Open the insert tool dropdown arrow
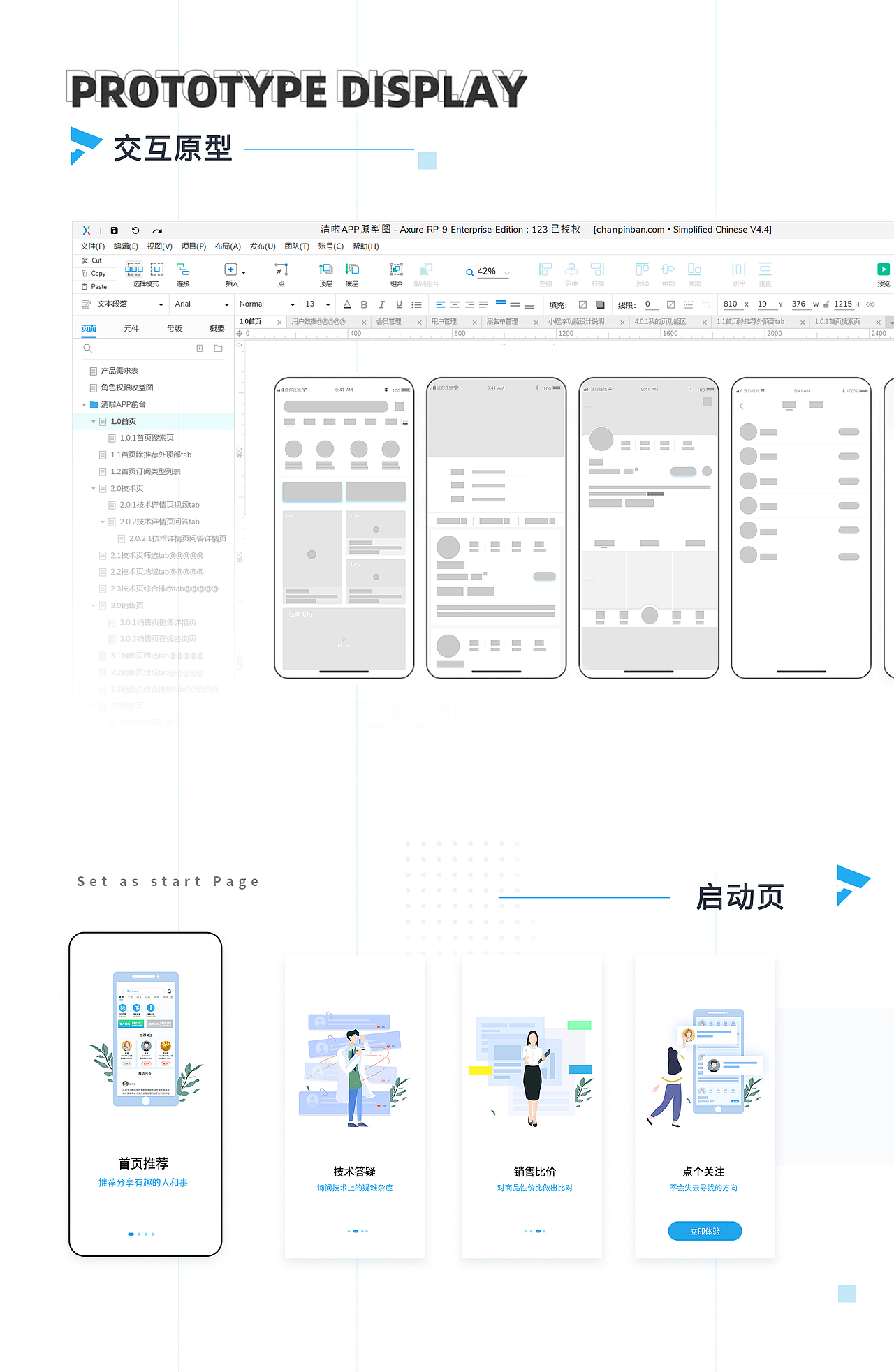 point(244,272)
